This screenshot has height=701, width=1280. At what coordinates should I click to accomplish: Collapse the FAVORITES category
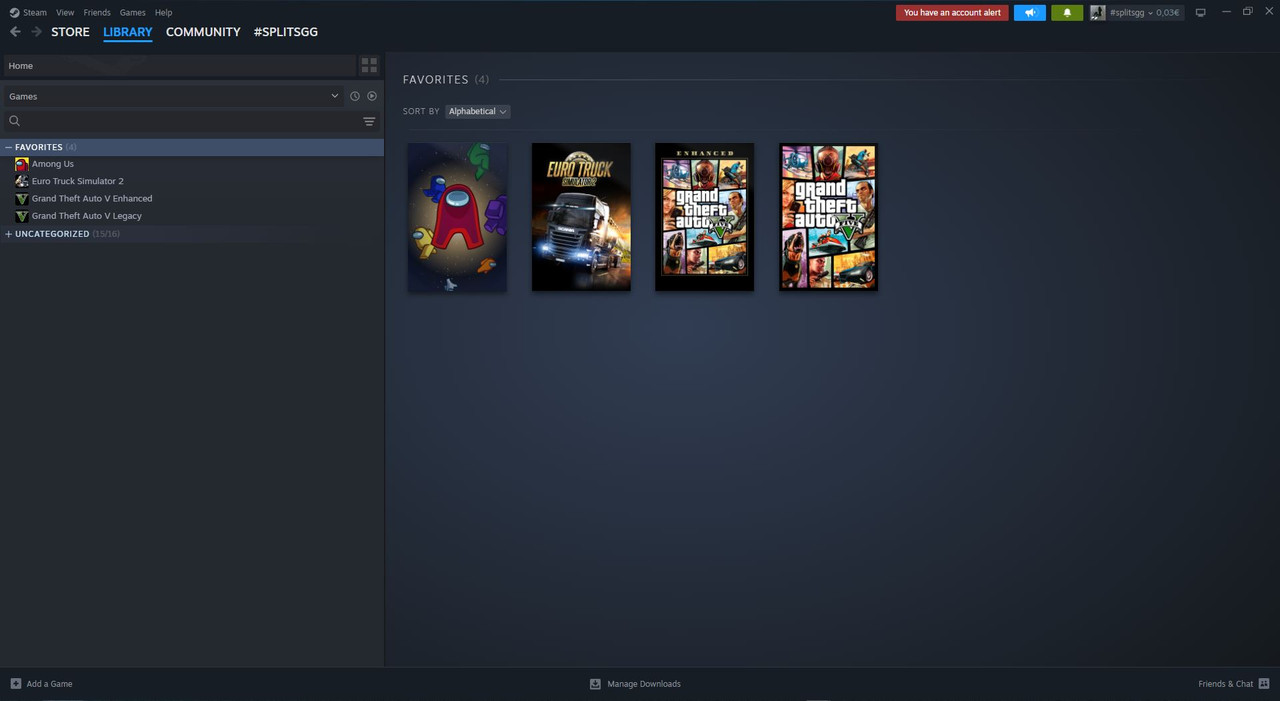9,147
